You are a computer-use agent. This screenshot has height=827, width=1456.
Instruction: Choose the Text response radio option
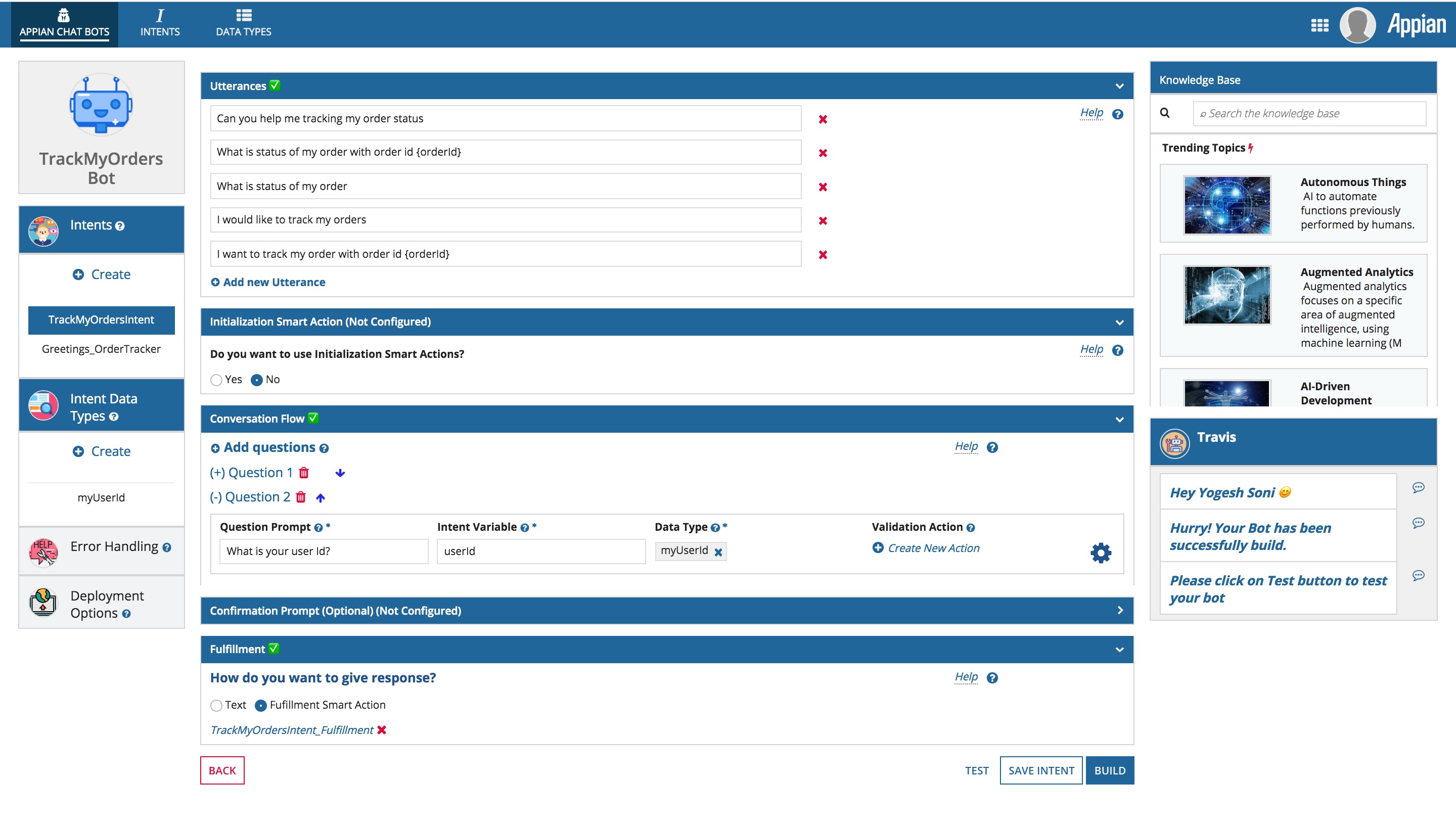pyautogui.click(x=216, y=706)
